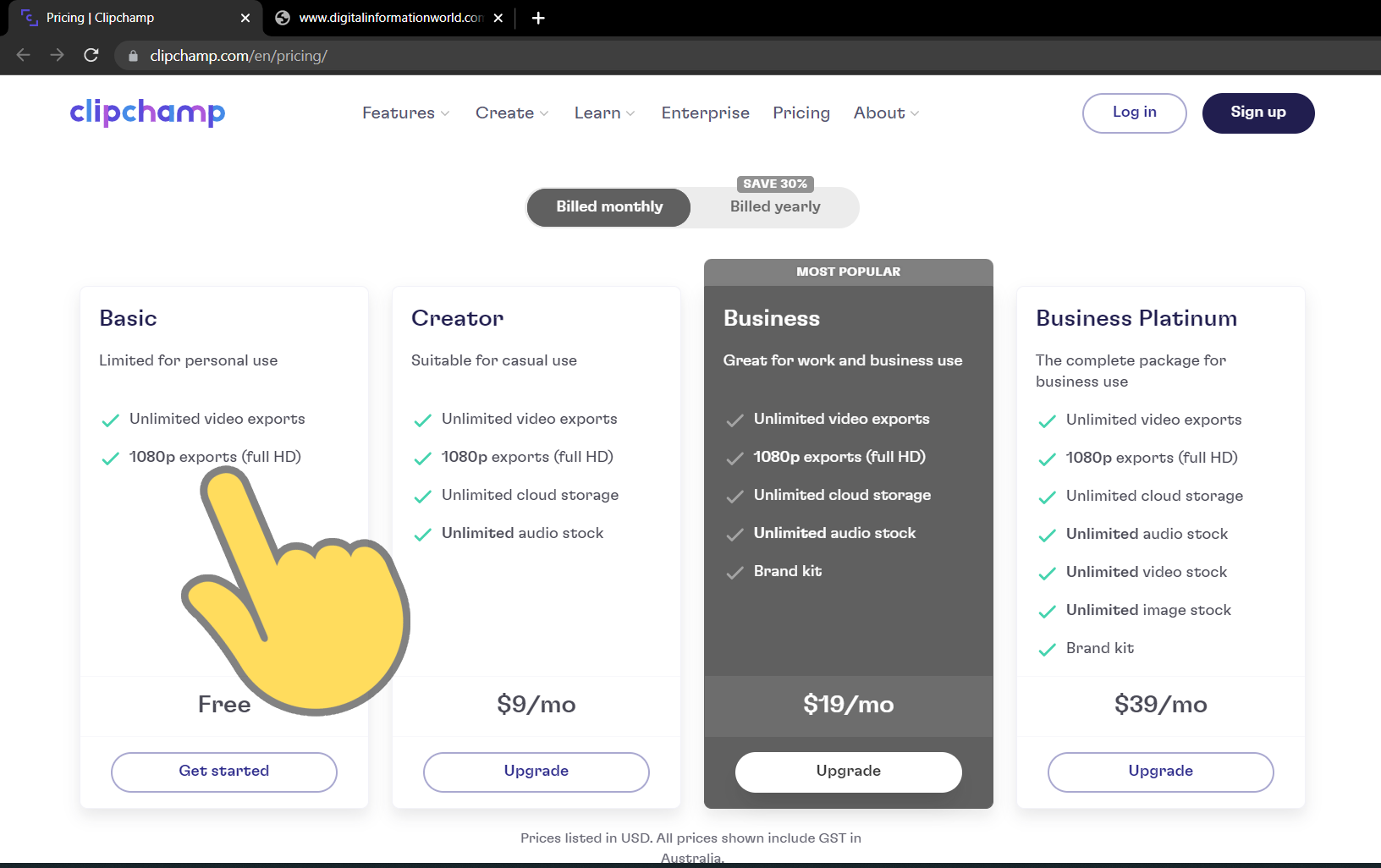Click the $39/mo price
The image size is (1381, 868).
tap(1161, 705)
